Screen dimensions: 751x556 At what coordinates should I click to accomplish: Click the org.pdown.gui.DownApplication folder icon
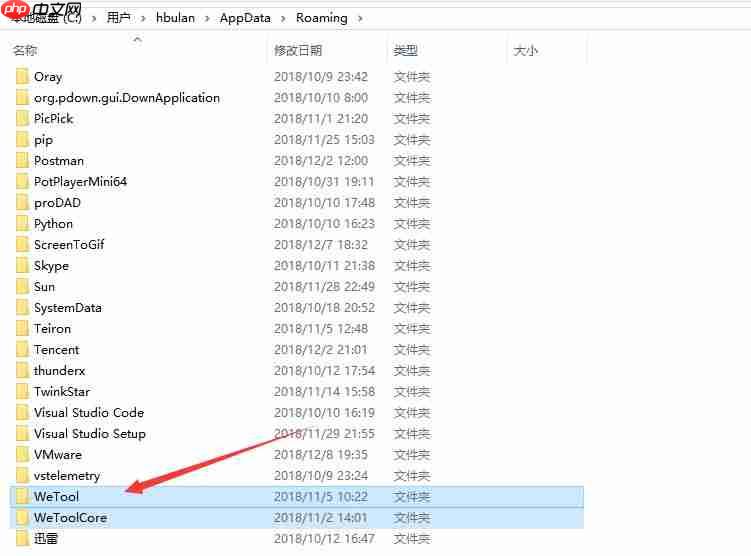click(x=22, y=98)
